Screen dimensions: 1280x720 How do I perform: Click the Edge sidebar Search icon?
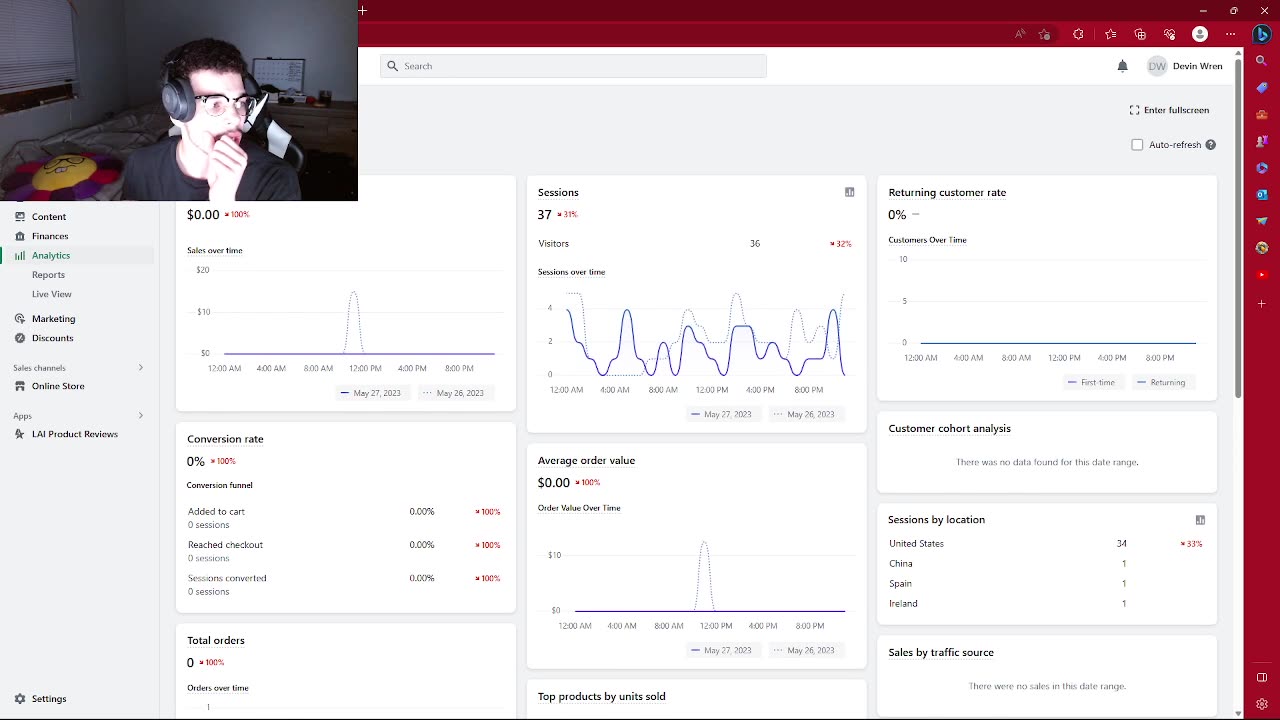[1262, 61]
